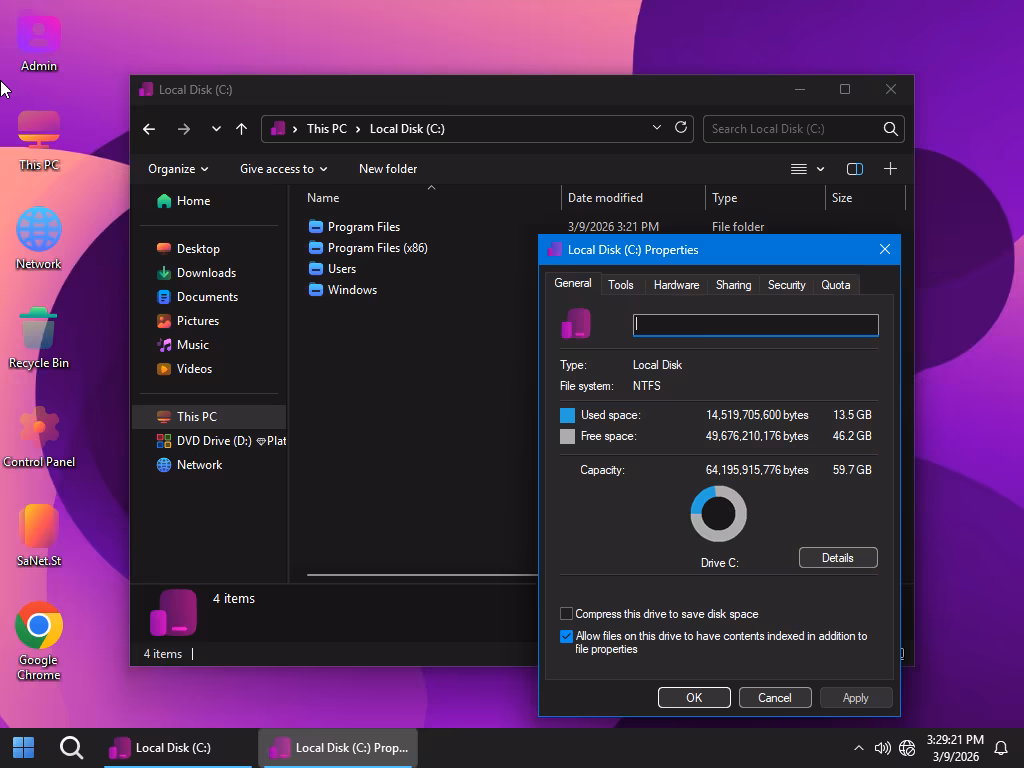
Task: Refresh the Local Disk (C:) folder view
Action: tap(681, 128)
